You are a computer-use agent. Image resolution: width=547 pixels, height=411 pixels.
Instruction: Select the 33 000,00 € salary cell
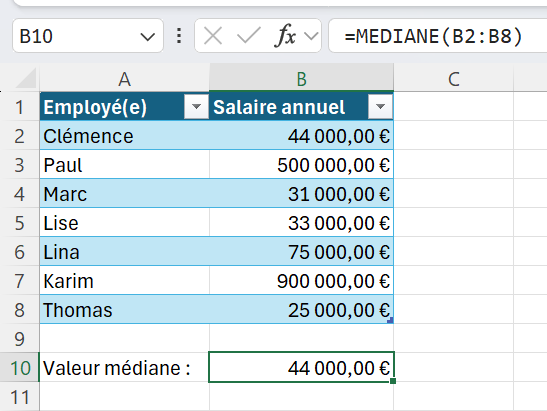301,223
